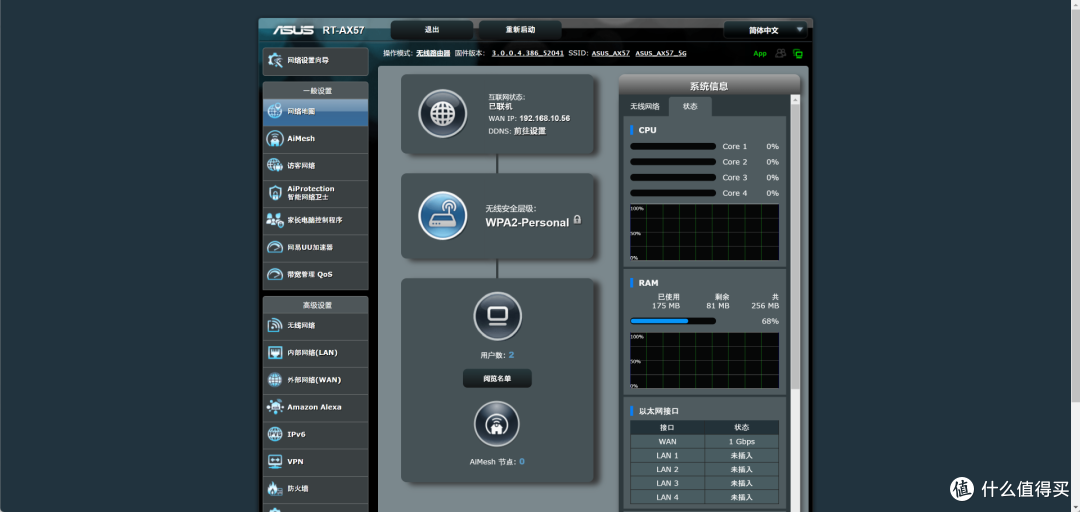Click the green network monitor icon in header
The image size is (1080, 512).
click(798, 53)
